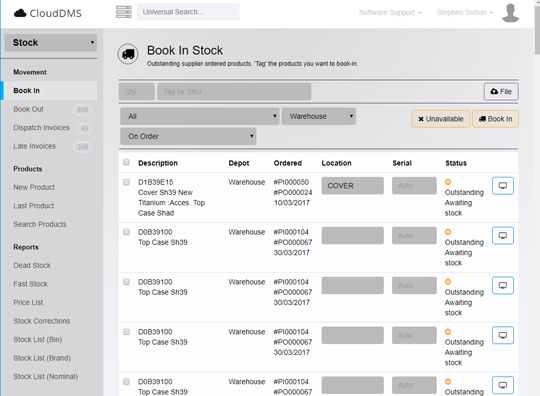Click the date 10/03/2017
540x396 pixels.
click(x=292, y=203)
